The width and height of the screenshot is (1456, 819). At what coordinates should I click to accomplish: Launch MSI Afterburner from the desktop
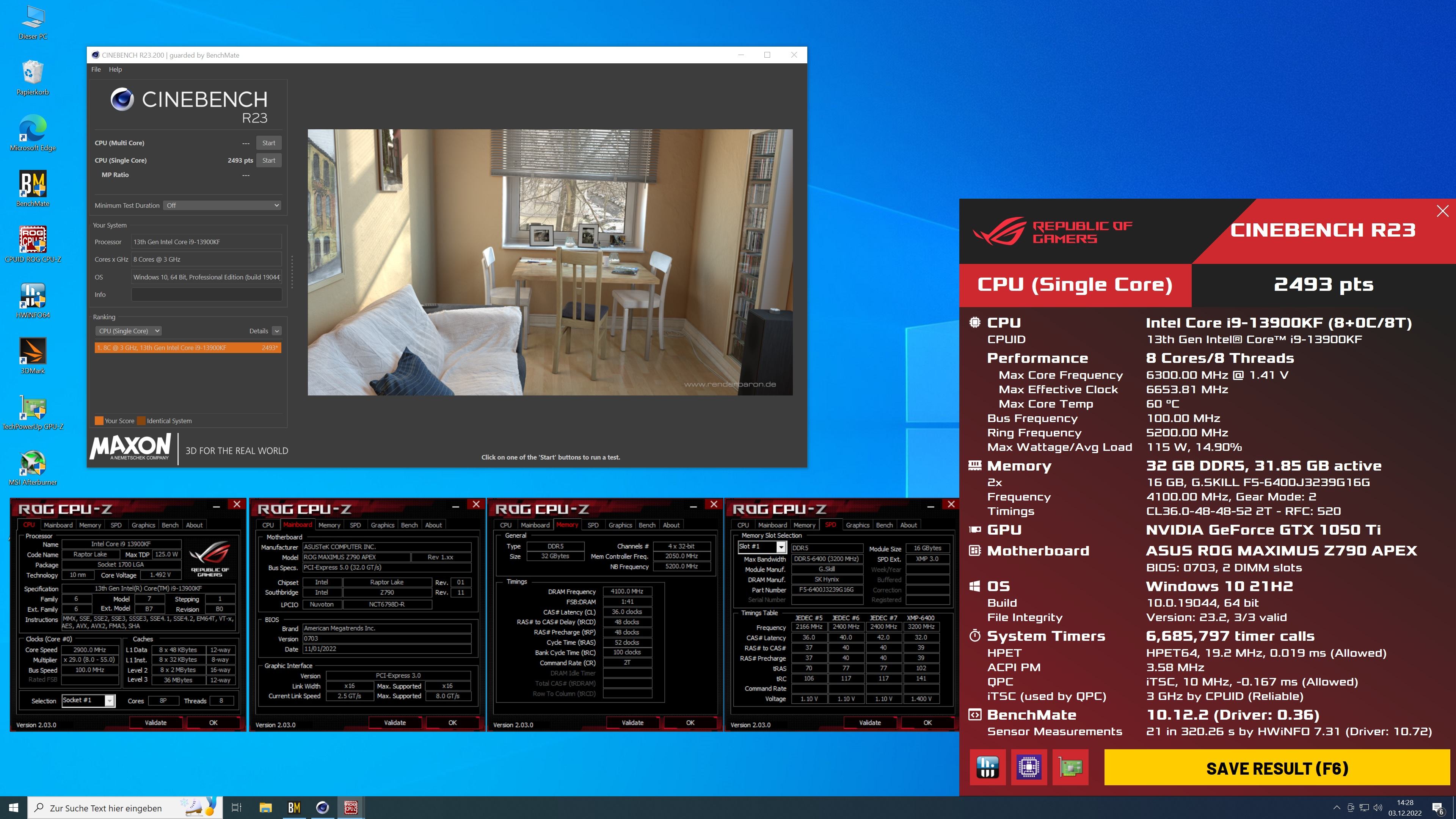(x=33, y=468)
